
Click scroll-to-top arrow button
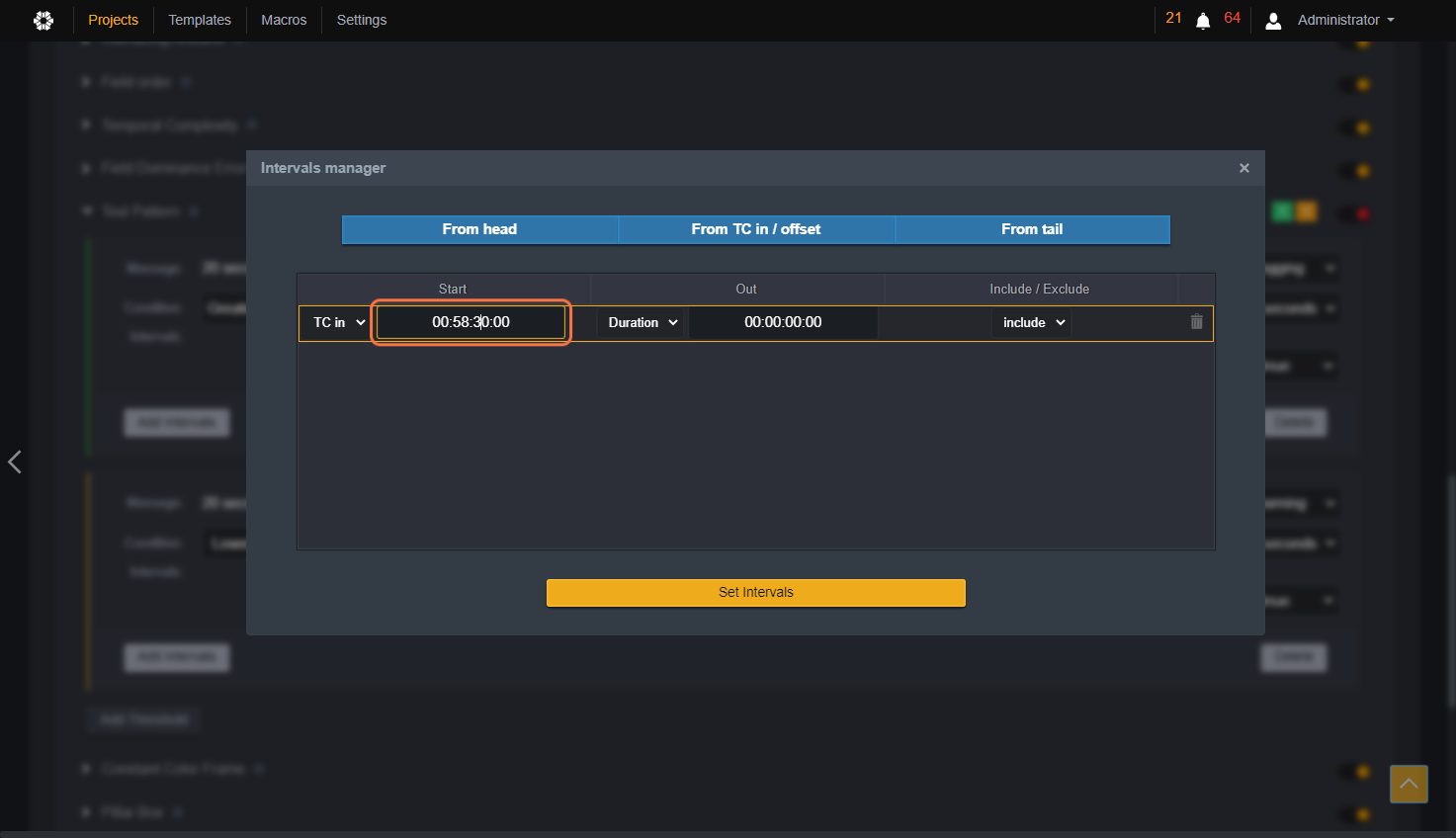pyautogui.click(x=1409, y=784)
